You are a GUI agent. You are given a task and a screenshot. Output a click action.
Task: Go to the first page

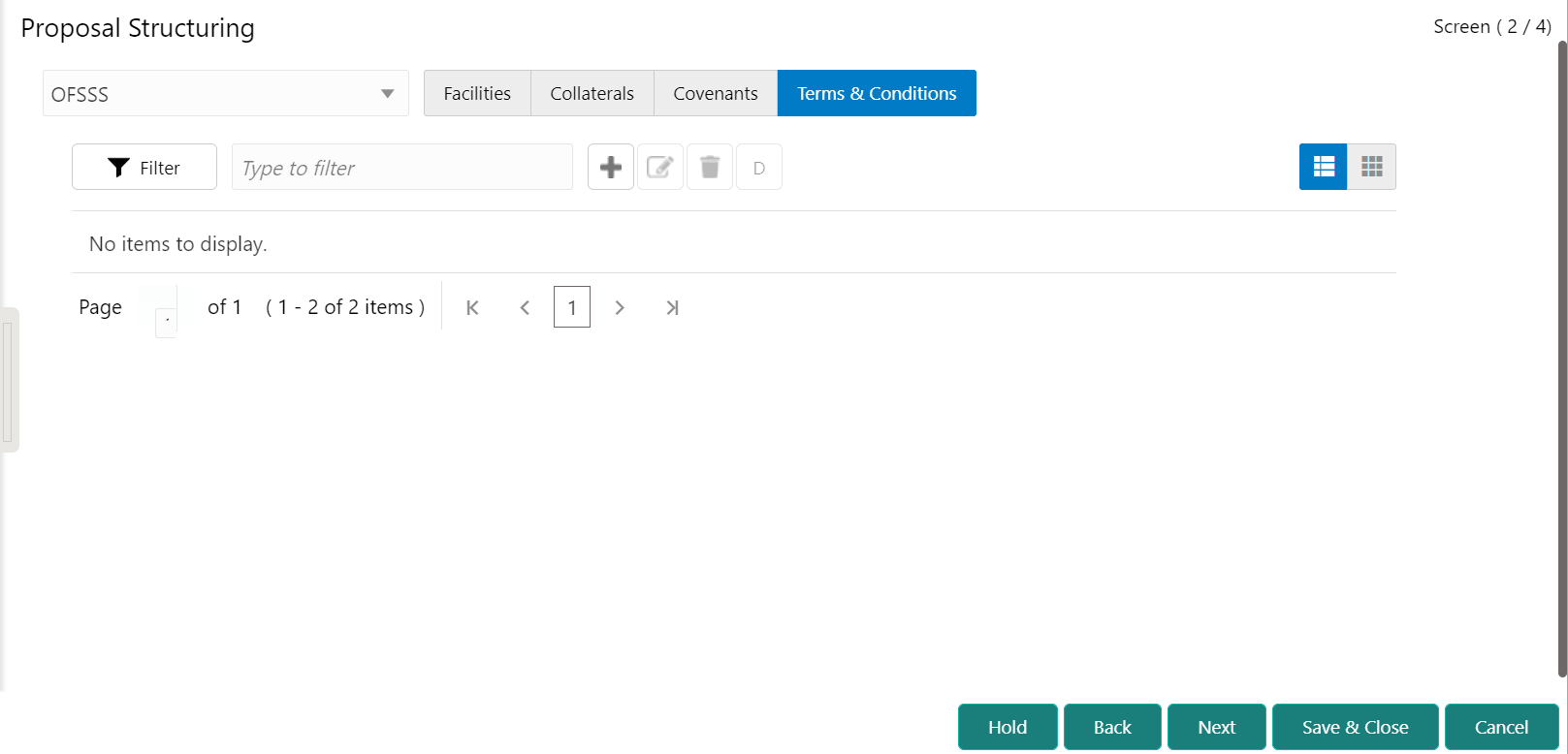pyautogui.click(x=473, y=307)
